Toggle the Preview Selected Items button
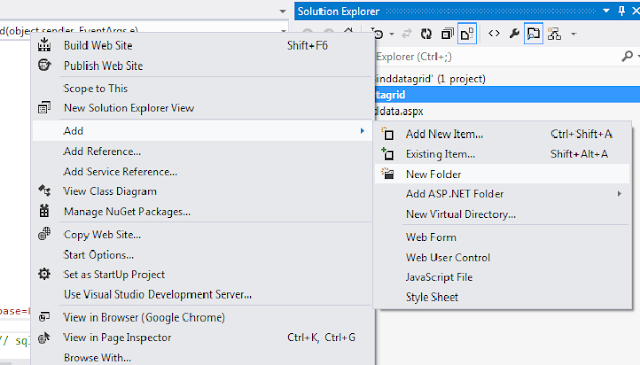Viewport: 640px width, 365px height. [x=533, y=34]
